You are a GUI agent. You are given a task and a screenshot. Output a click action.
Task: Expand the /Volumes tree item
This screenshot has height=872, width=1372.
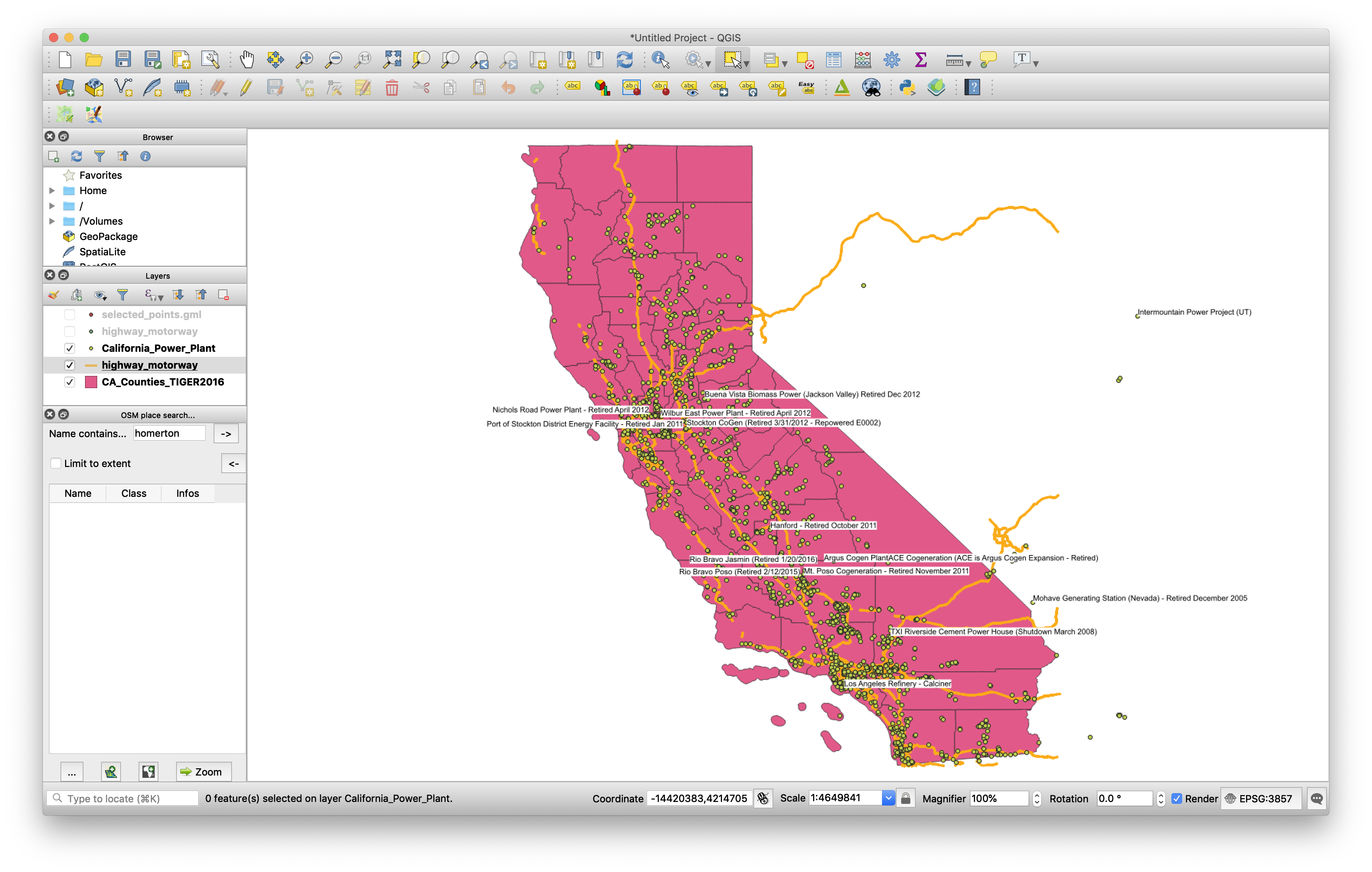[52, 221]
